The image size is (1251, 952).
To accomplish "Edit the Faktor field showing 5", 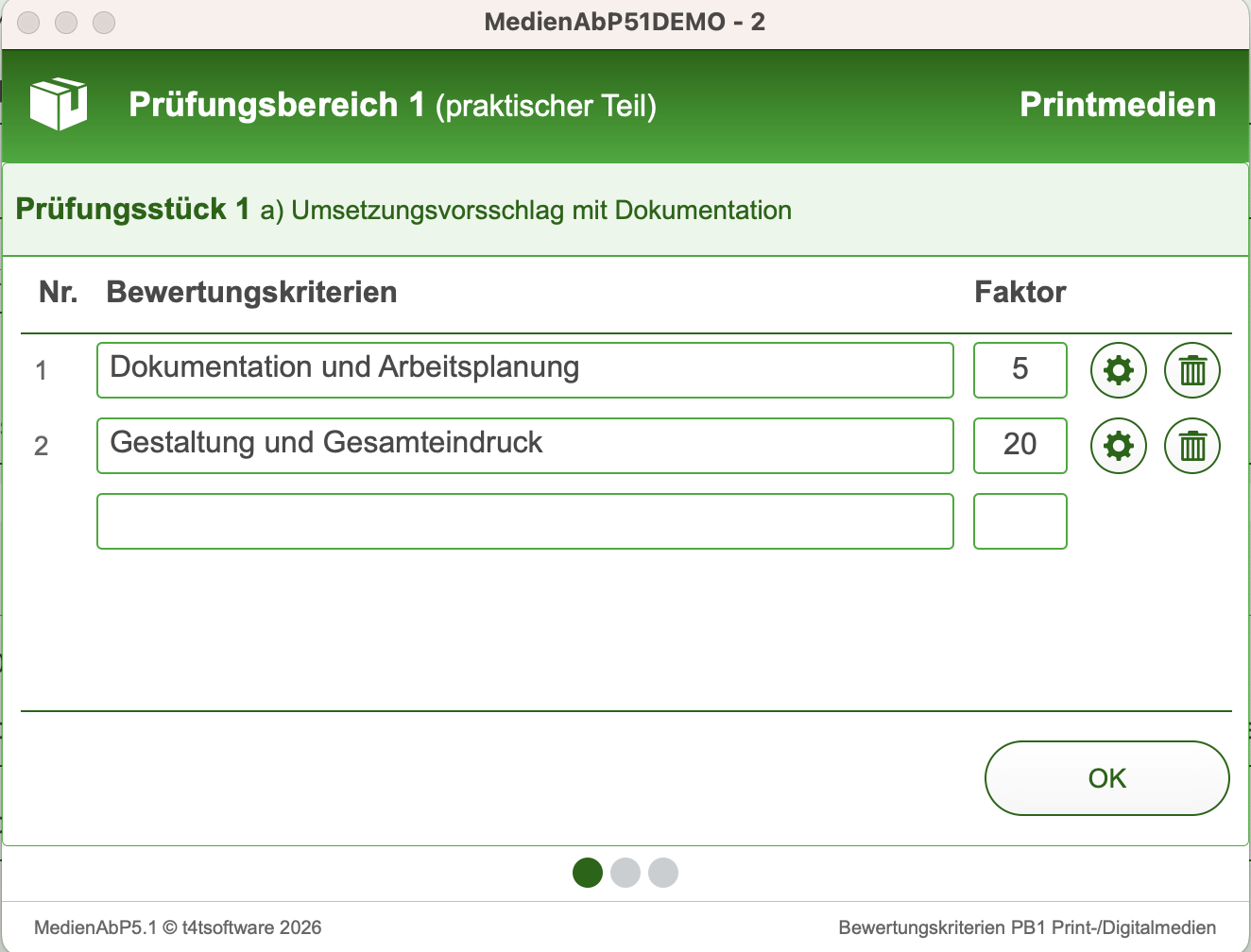I will tap(1020, 370).
